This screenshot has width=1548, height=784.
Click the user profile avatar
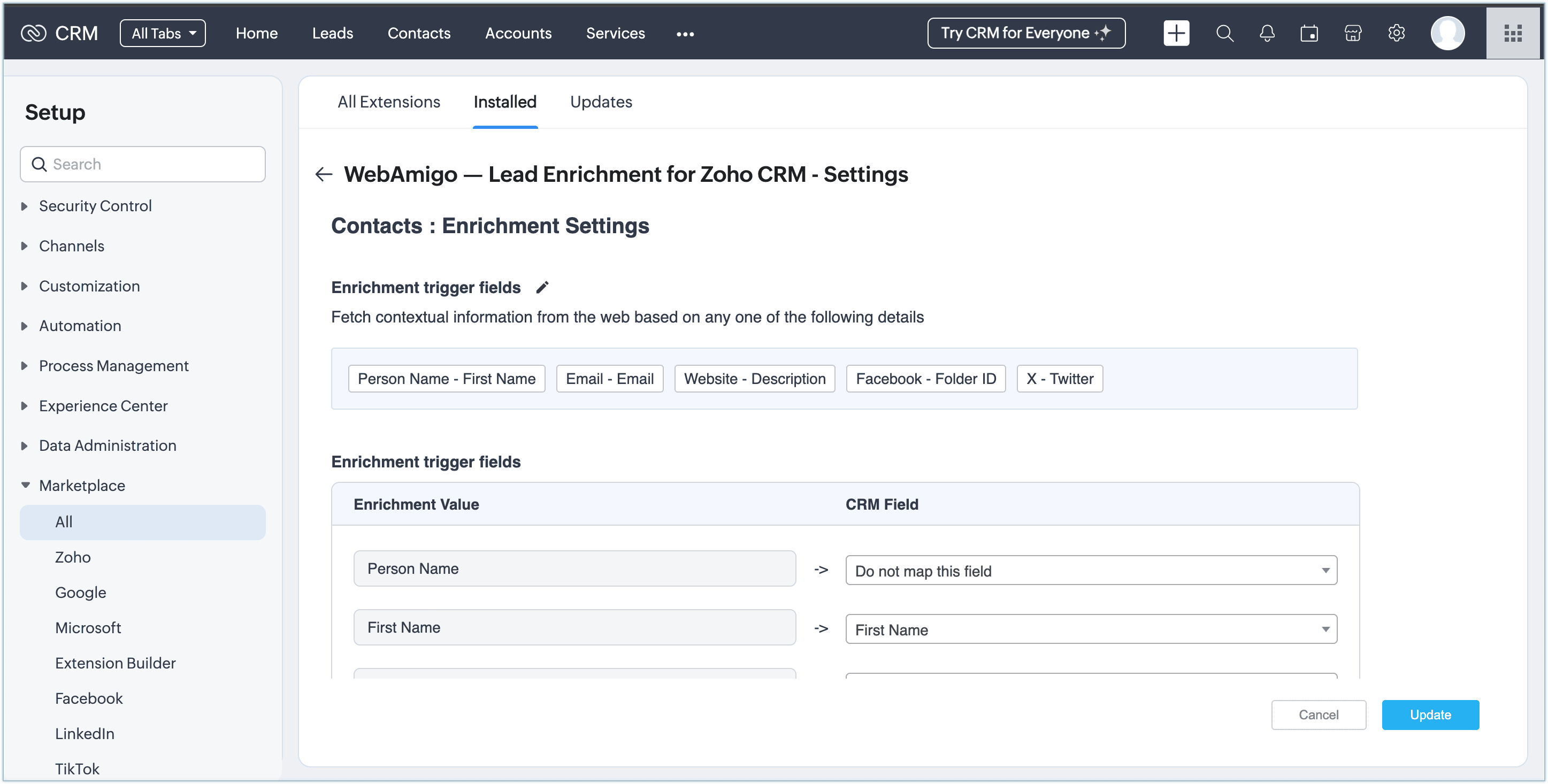[1447, 34]
